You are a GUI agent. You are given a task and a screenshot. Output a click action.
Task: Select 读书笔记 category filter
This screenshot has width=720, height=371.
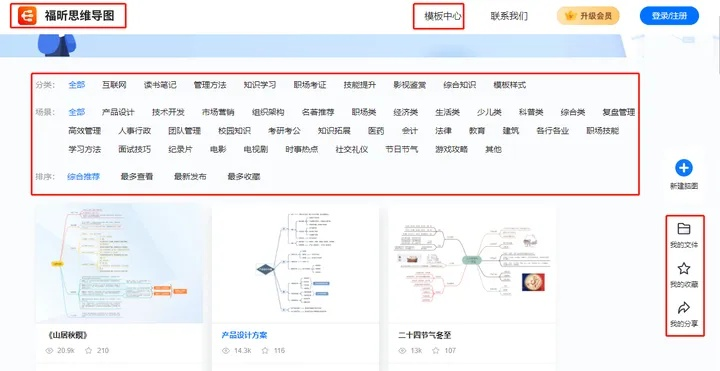click(x=160, y=85)
